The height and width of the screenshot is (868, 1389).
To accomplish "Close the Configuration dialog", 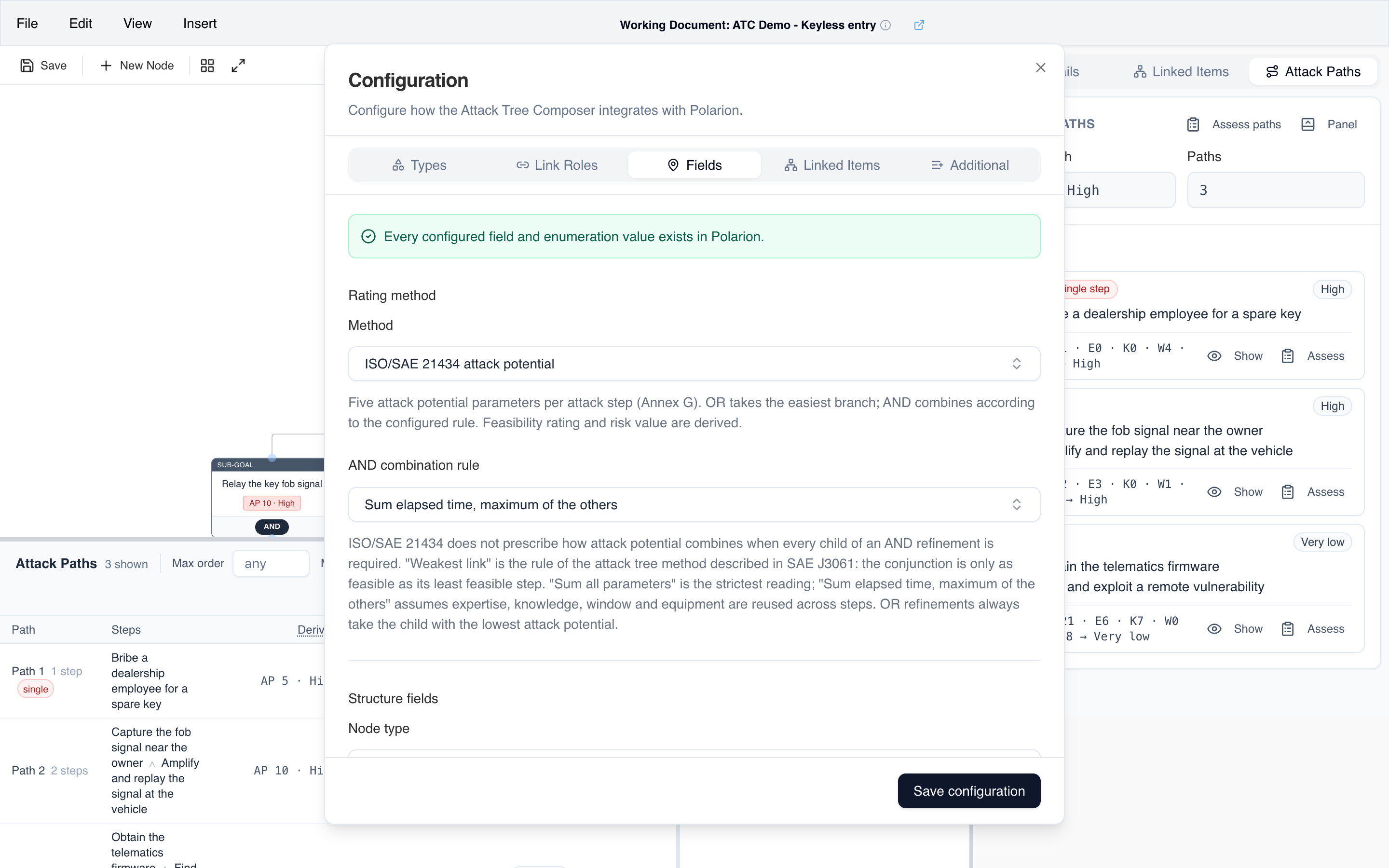I will [1041, 67].
